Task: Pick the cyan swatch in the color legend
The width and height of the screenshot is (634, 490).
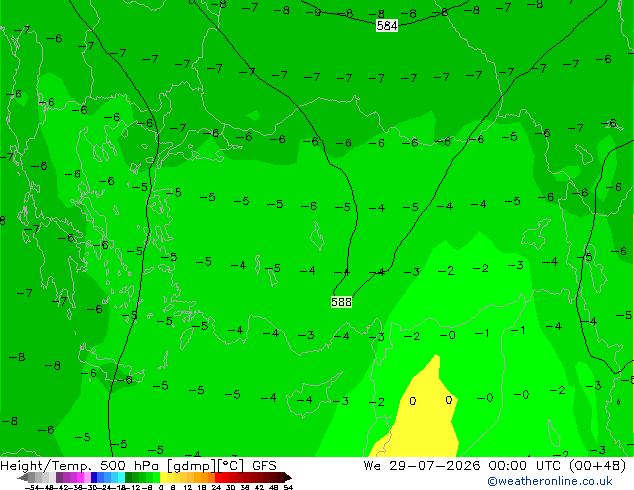Action: pyautogui.click(x=122, y=477)
